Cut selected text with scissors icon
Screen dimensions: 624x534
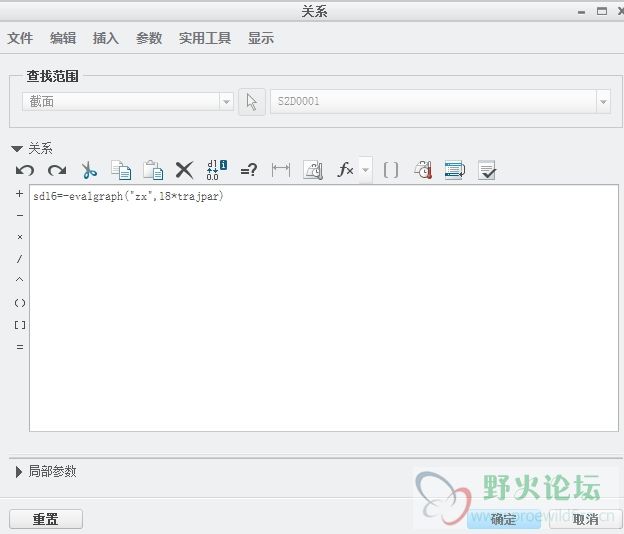coord(89,170)
